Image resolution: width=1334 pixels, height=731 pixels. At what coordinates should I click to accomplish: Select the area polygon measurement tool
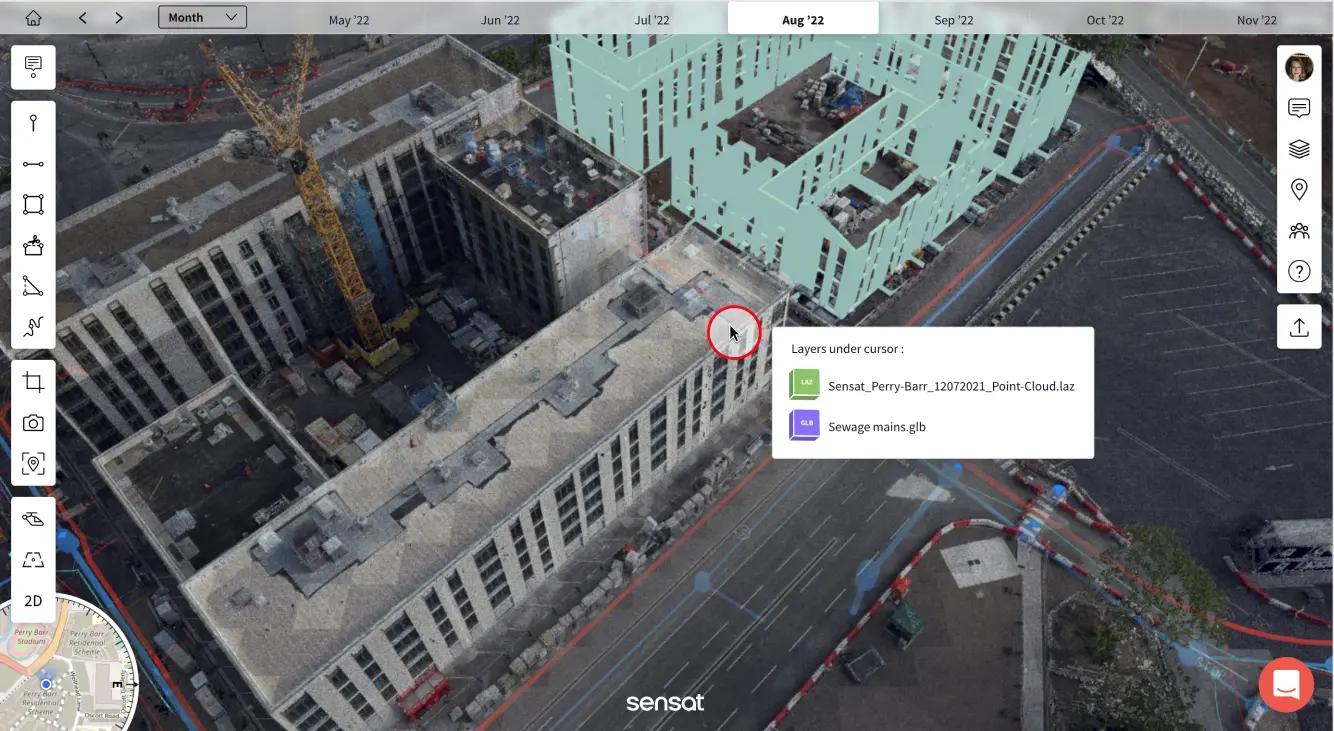tap(33, 205)
